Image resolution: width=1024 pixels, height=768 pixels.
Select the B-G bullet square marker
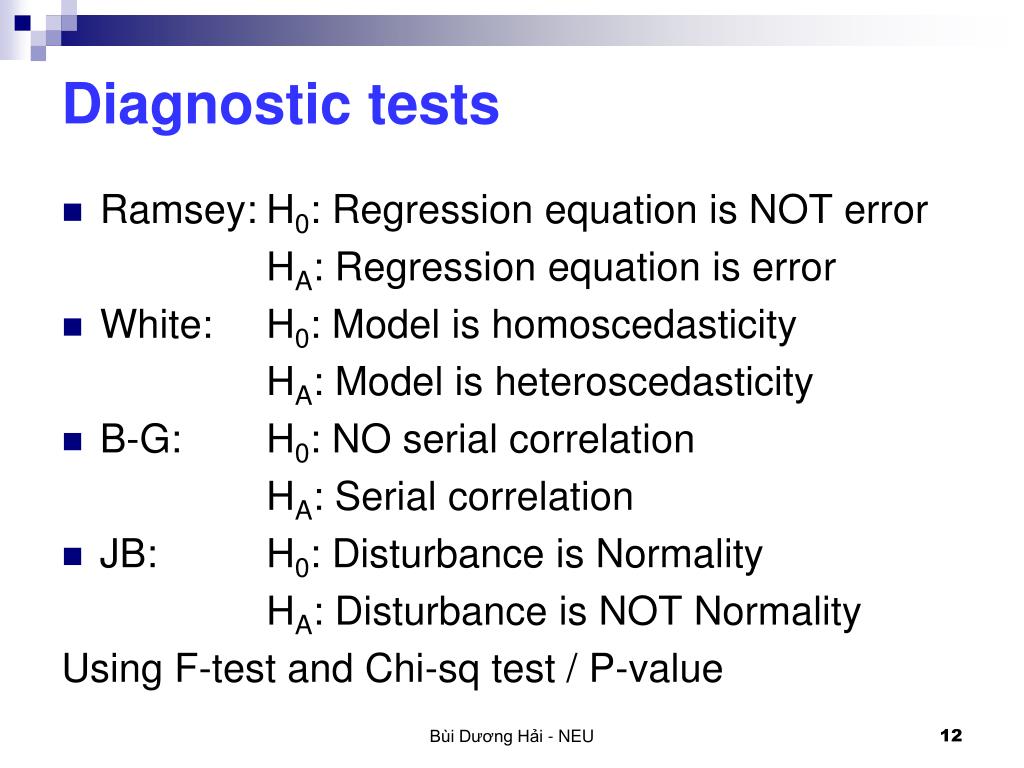click(72, 441)
